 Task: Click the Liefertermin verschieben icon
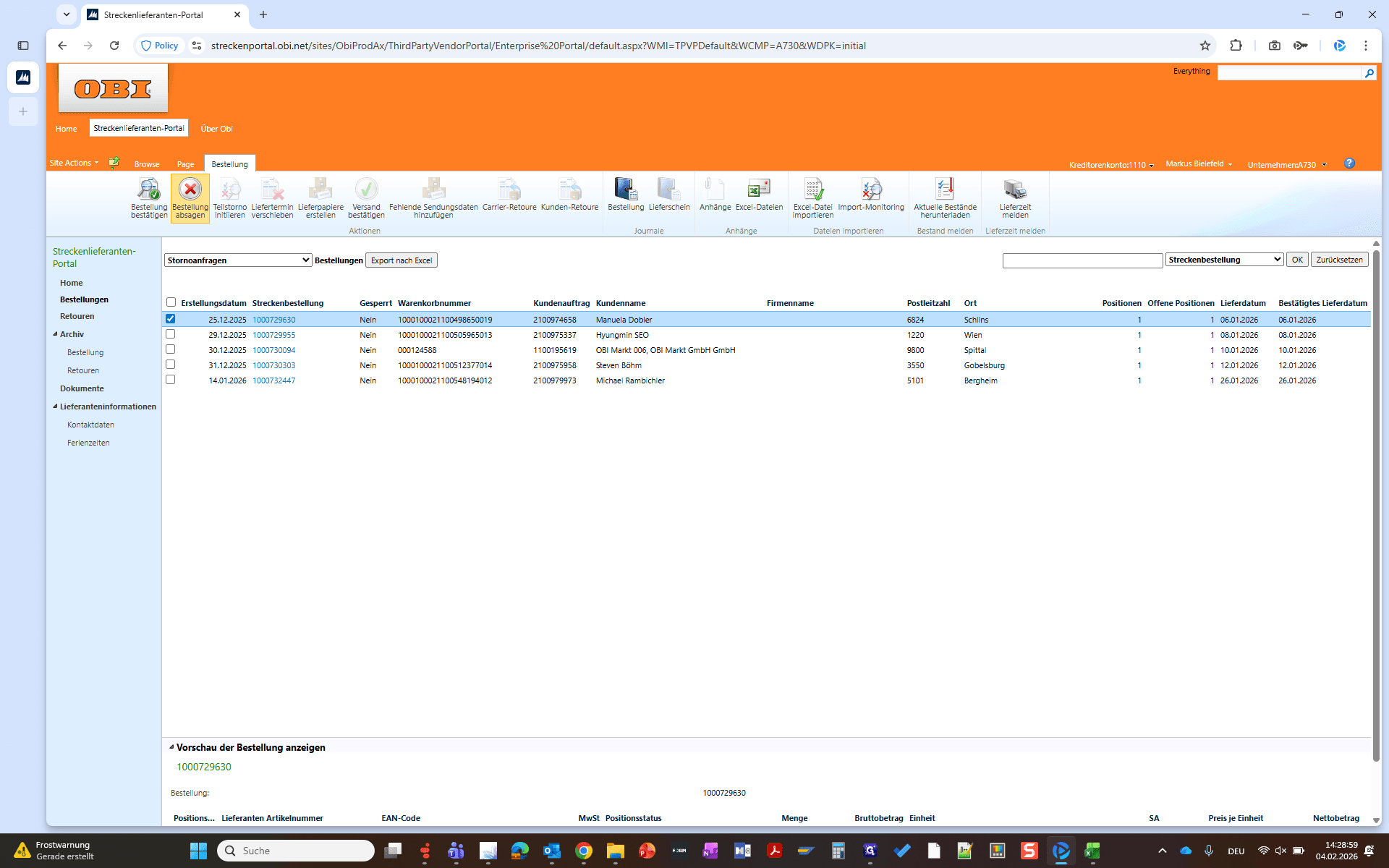click(272, 197)
